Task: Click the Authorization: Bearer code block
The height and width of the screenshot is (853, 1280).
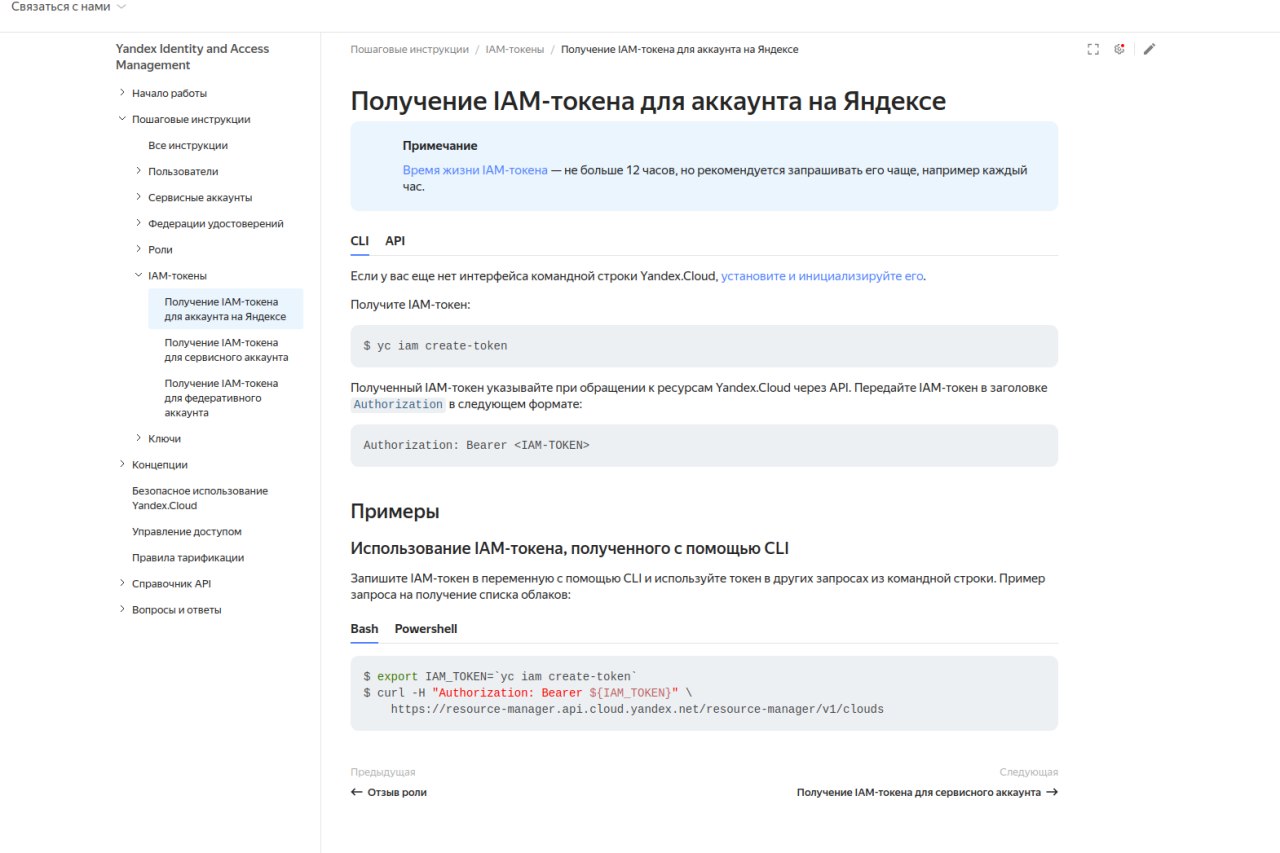Action: [x=704, y=445]
